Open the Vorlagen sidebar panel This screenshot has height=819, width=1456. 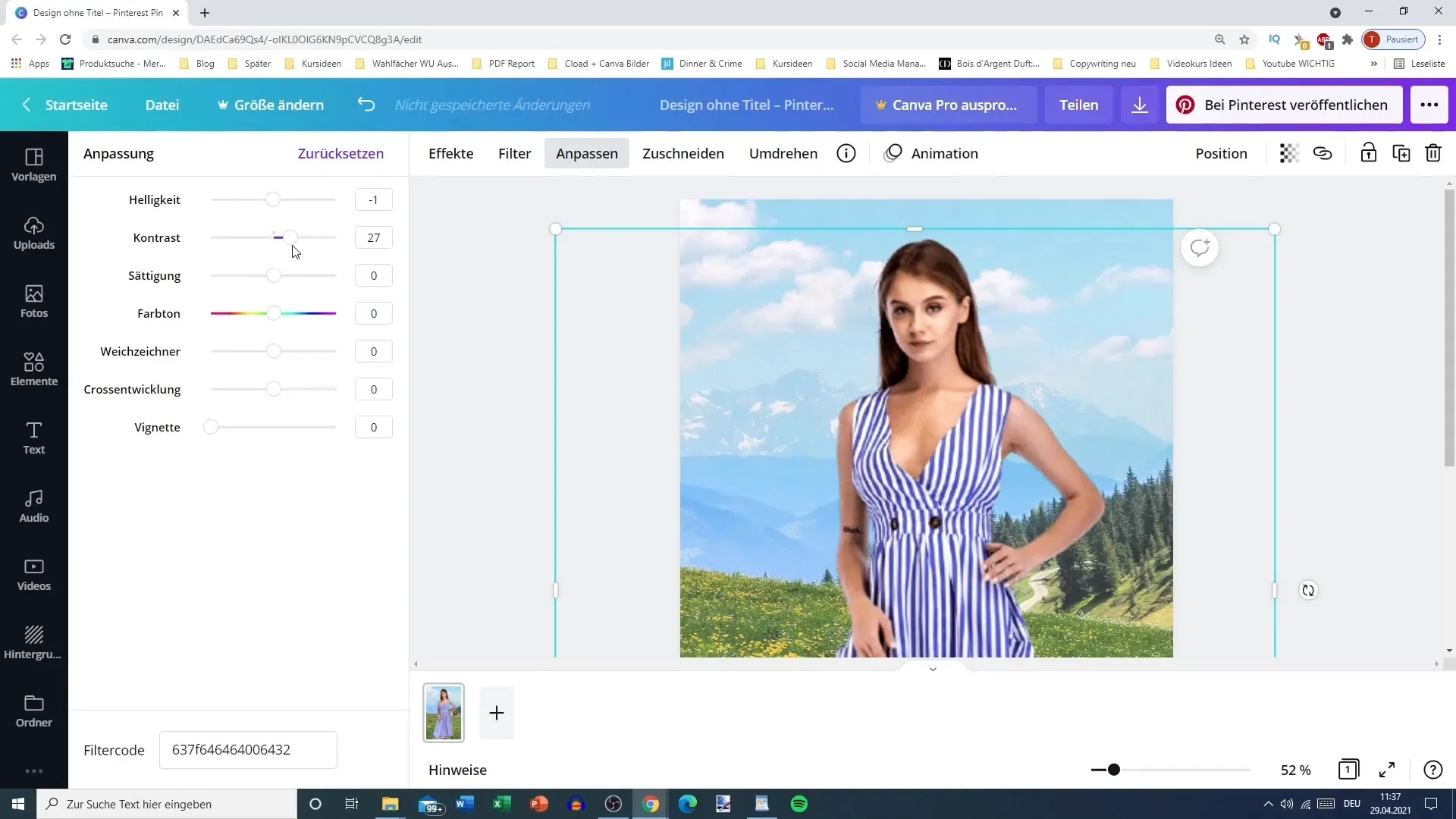(x=34, y=165)
